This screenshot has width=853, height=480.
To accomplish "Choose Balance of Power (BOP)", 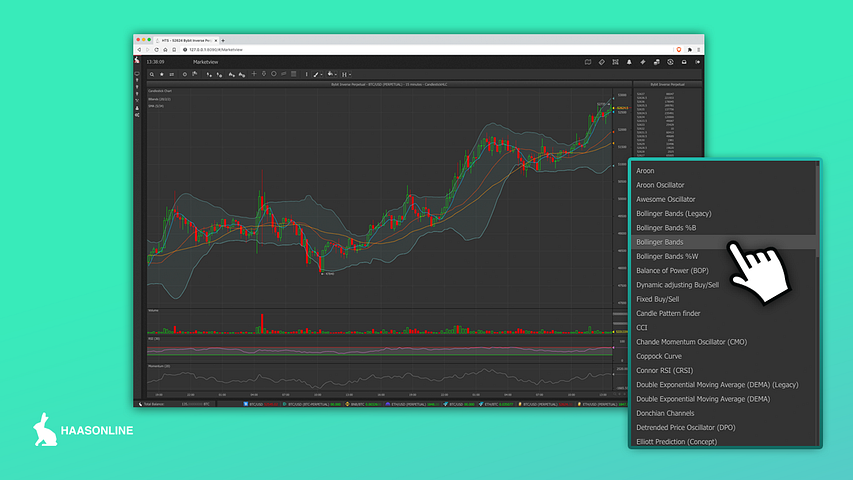I will tap(672, 270).
